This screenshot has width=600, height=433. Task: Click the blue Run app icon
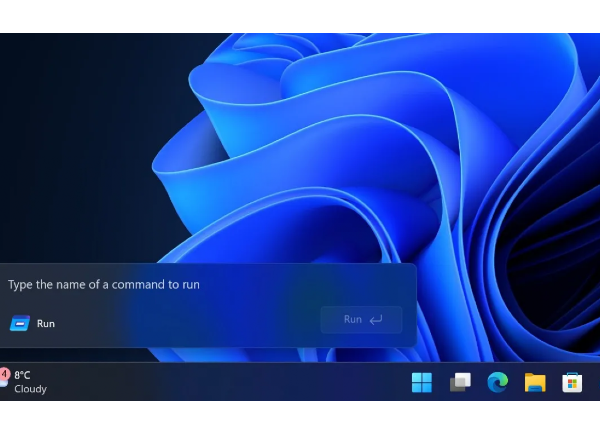point(20,323)
